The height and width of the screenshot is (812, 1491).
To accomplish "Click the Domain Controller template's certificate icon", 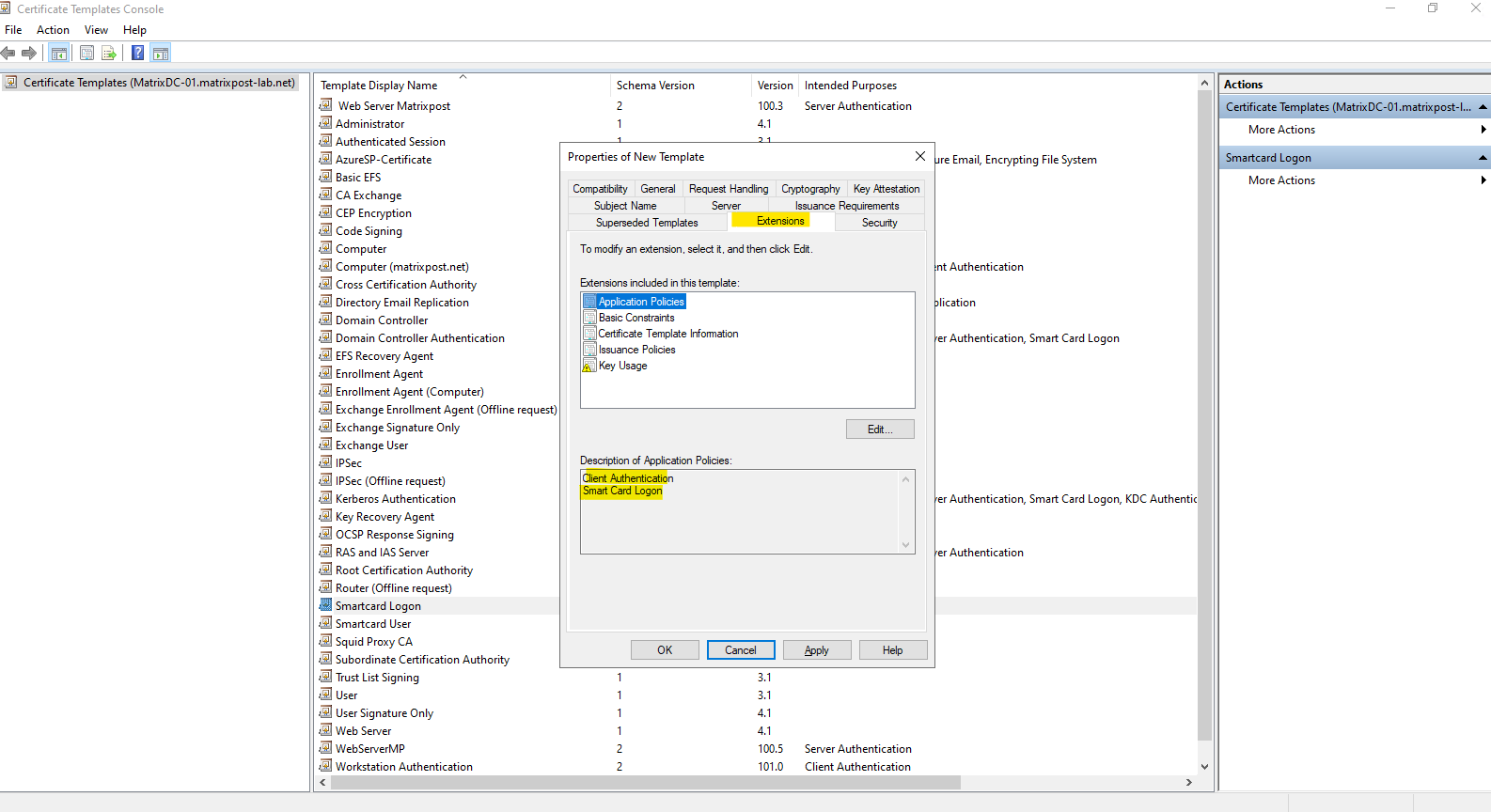I will (325, 320).
